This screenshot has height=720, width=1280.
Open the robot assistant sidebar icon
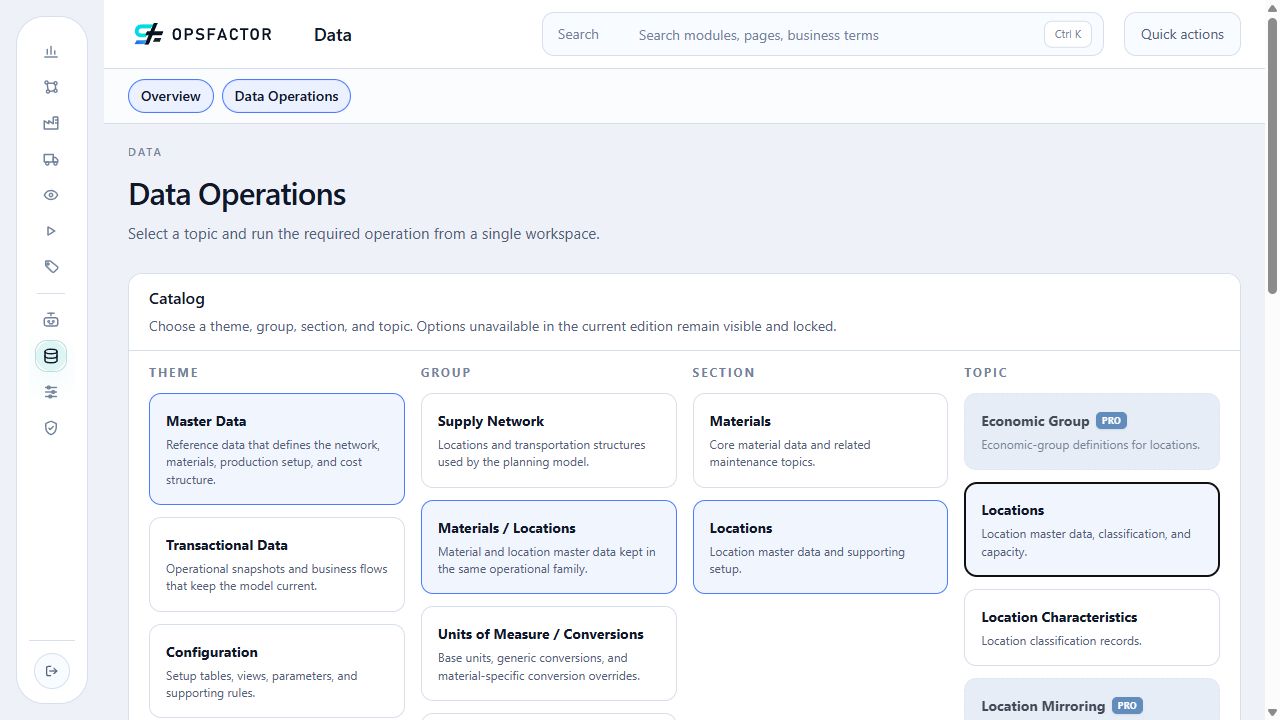pos(51,320)
